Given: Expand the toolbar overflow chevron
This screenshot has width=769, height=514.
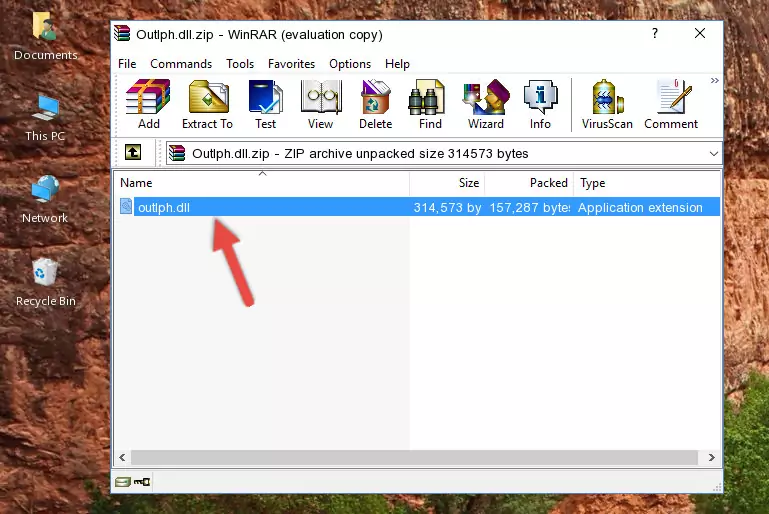Looking at the screenshot, I should point(715,80).
